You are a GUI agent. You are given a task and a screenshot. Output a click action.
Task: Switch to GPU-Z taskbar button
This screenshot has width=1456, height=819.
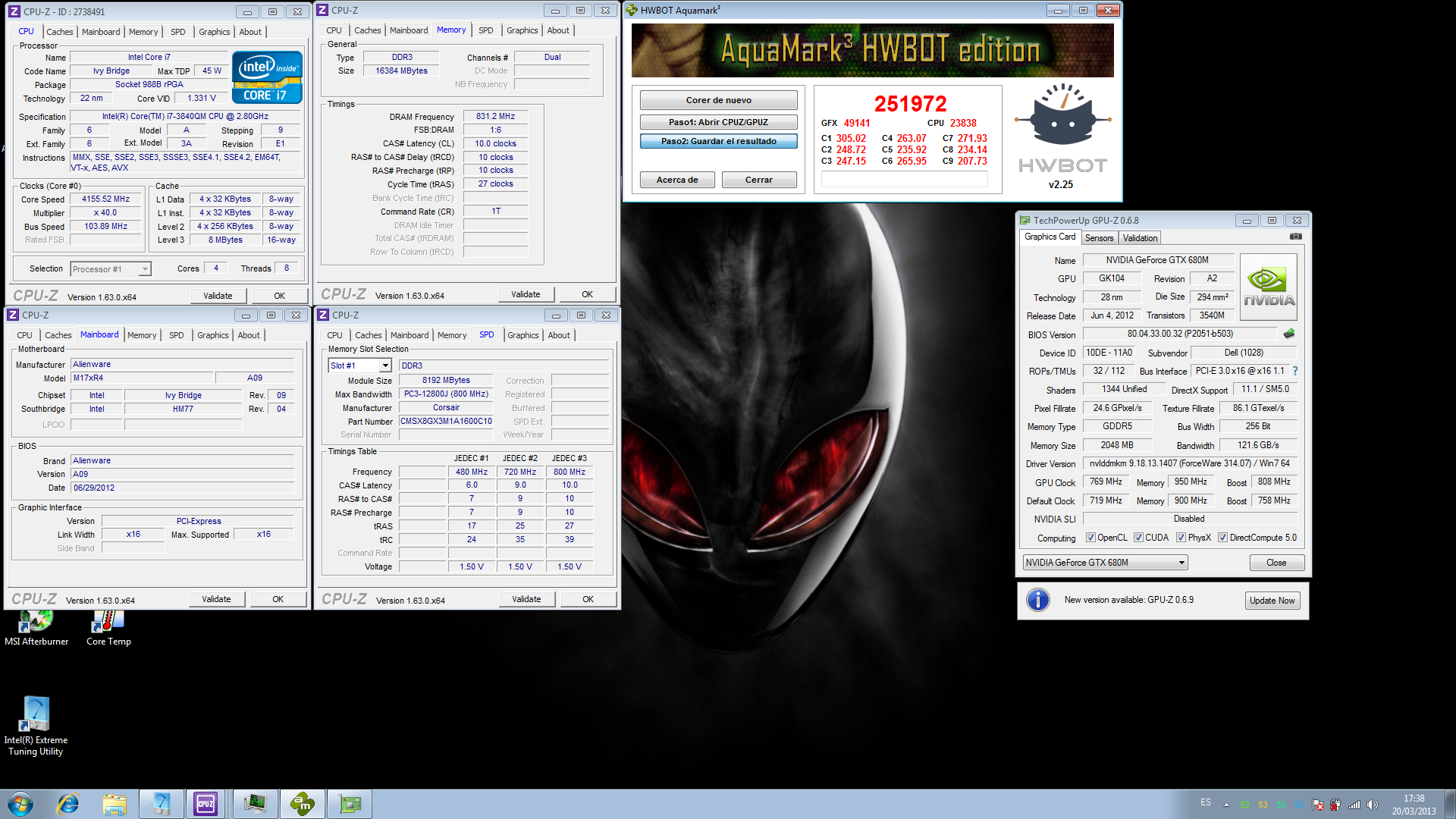click(350, 804)
